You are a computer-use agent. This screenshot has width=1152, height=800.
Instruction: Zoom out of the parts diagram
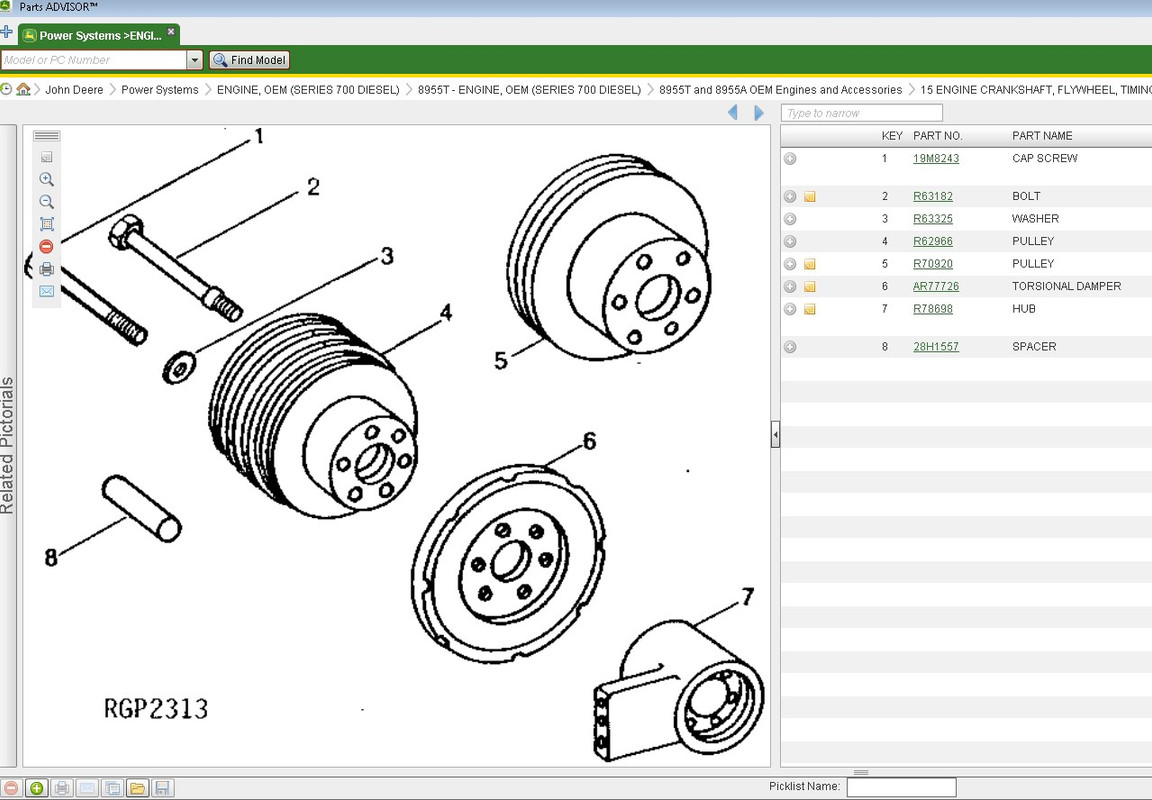pos(46,201)
